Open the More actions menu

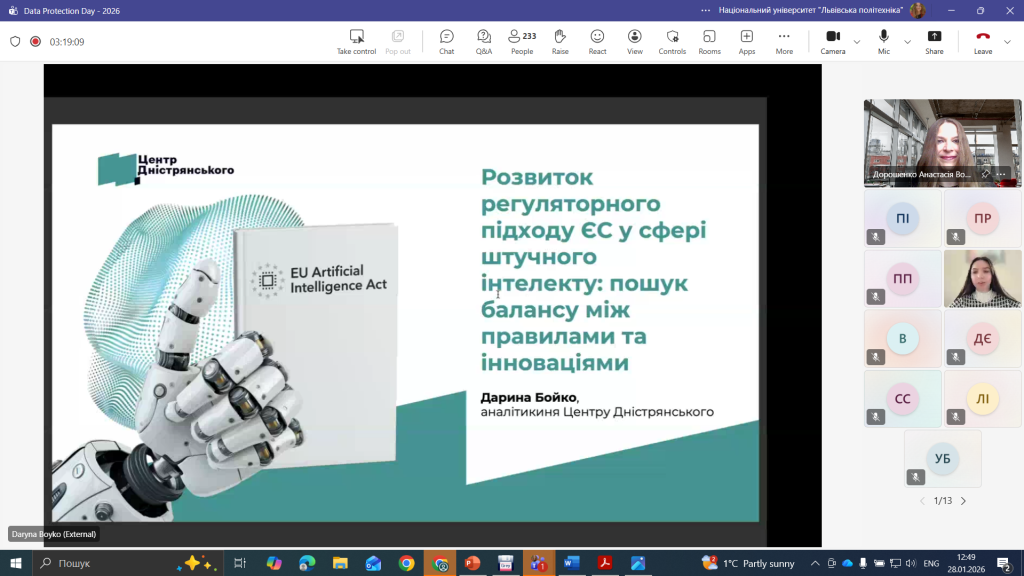point(784,41)
